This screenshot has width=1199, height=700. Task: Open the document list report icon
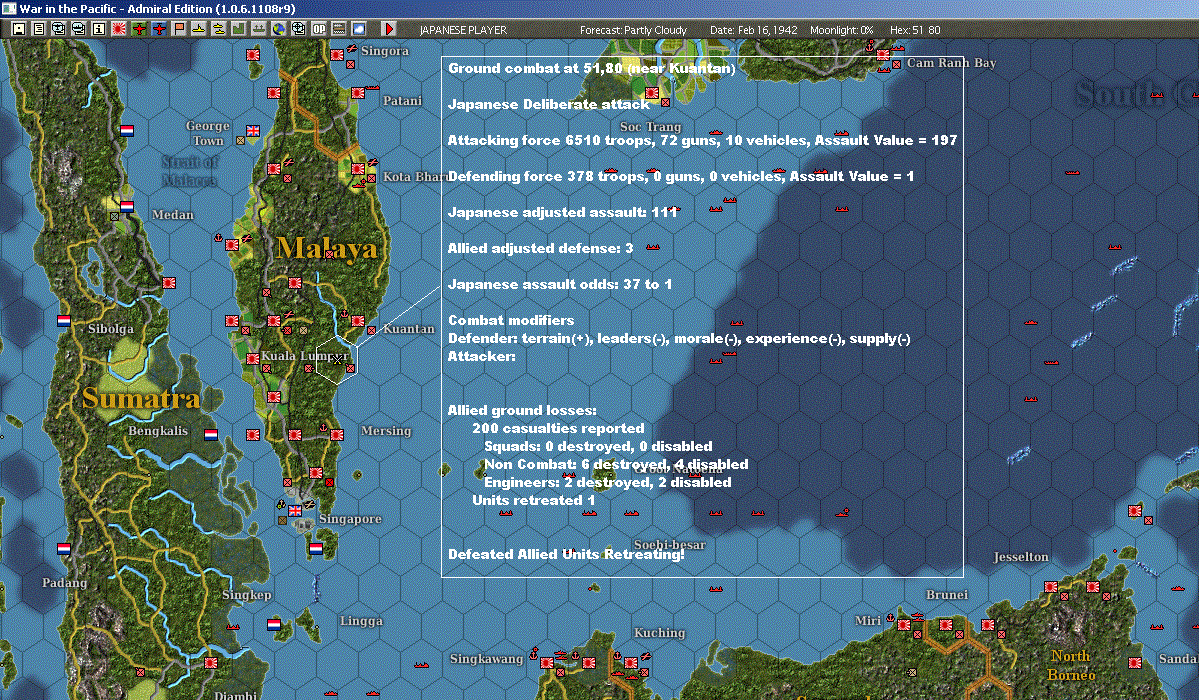[39, 29]
